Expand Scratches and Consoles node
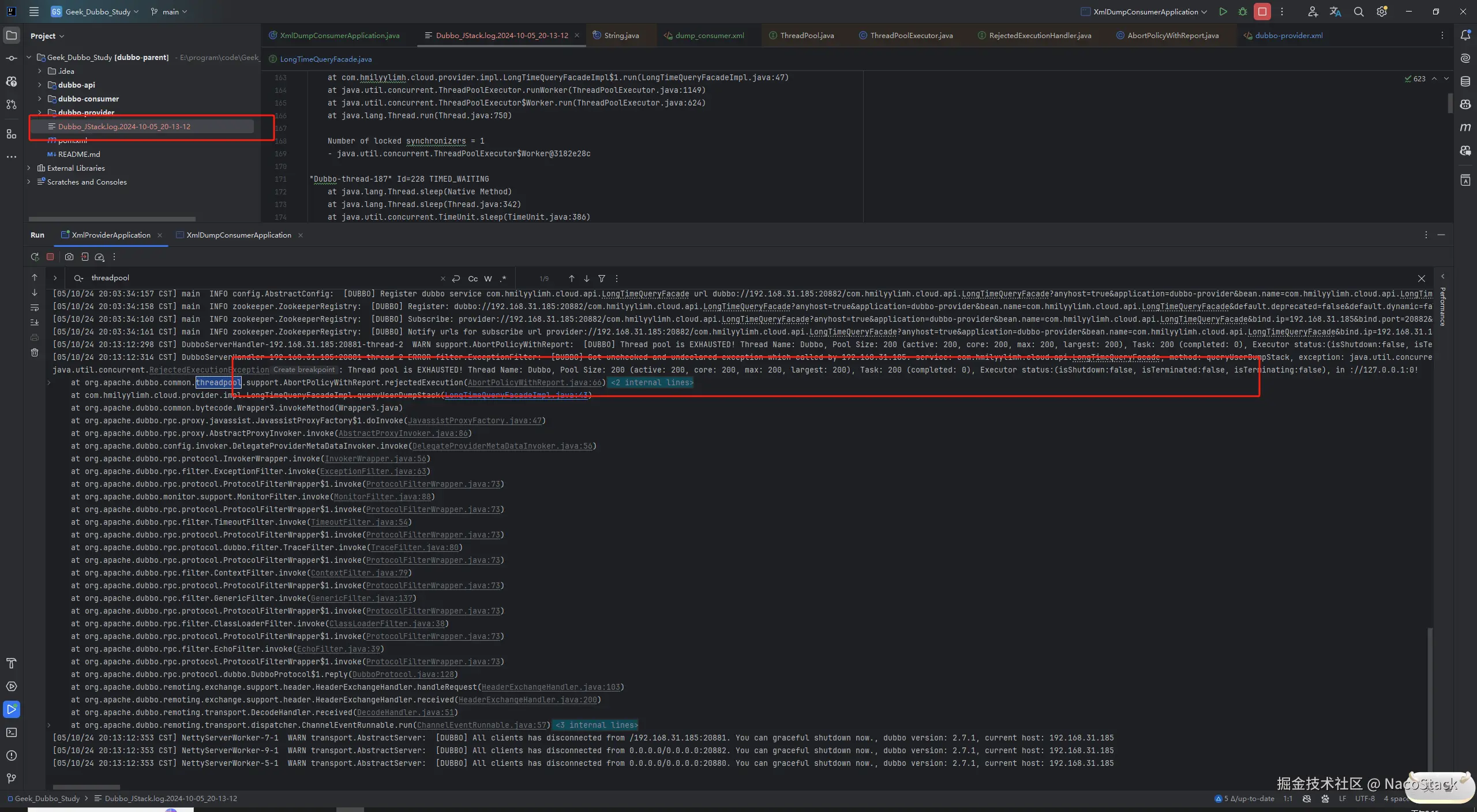This screenshot has height=812, width=1477. [29, 182]
